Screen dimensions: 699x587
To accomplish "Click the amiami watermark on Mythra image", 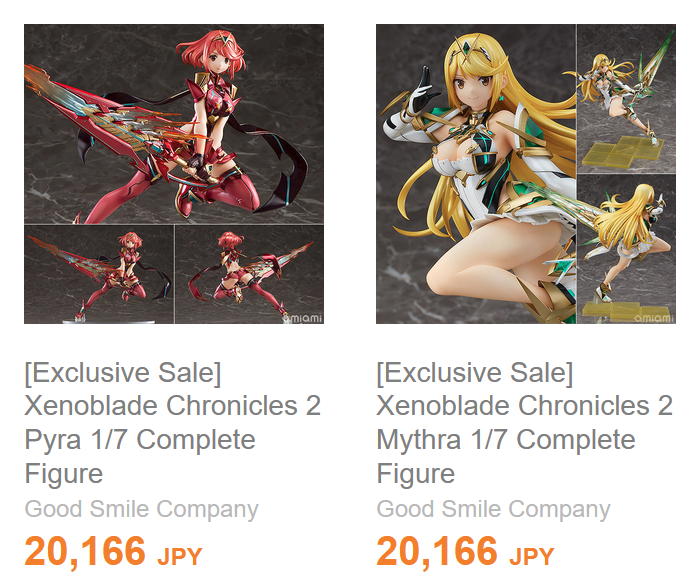I will [654, 318].
